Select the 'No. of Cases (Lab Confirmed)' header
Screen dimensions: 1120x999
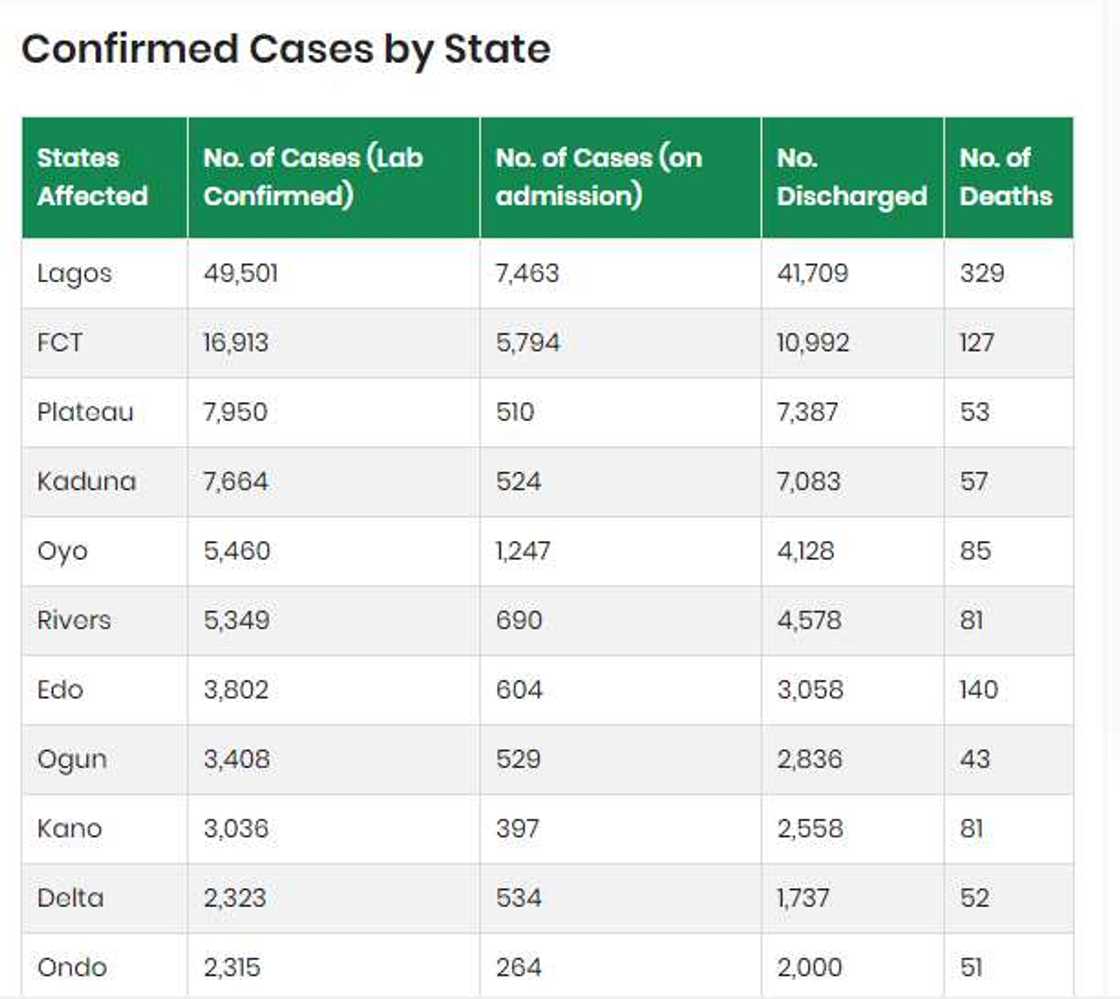(313, 177)
